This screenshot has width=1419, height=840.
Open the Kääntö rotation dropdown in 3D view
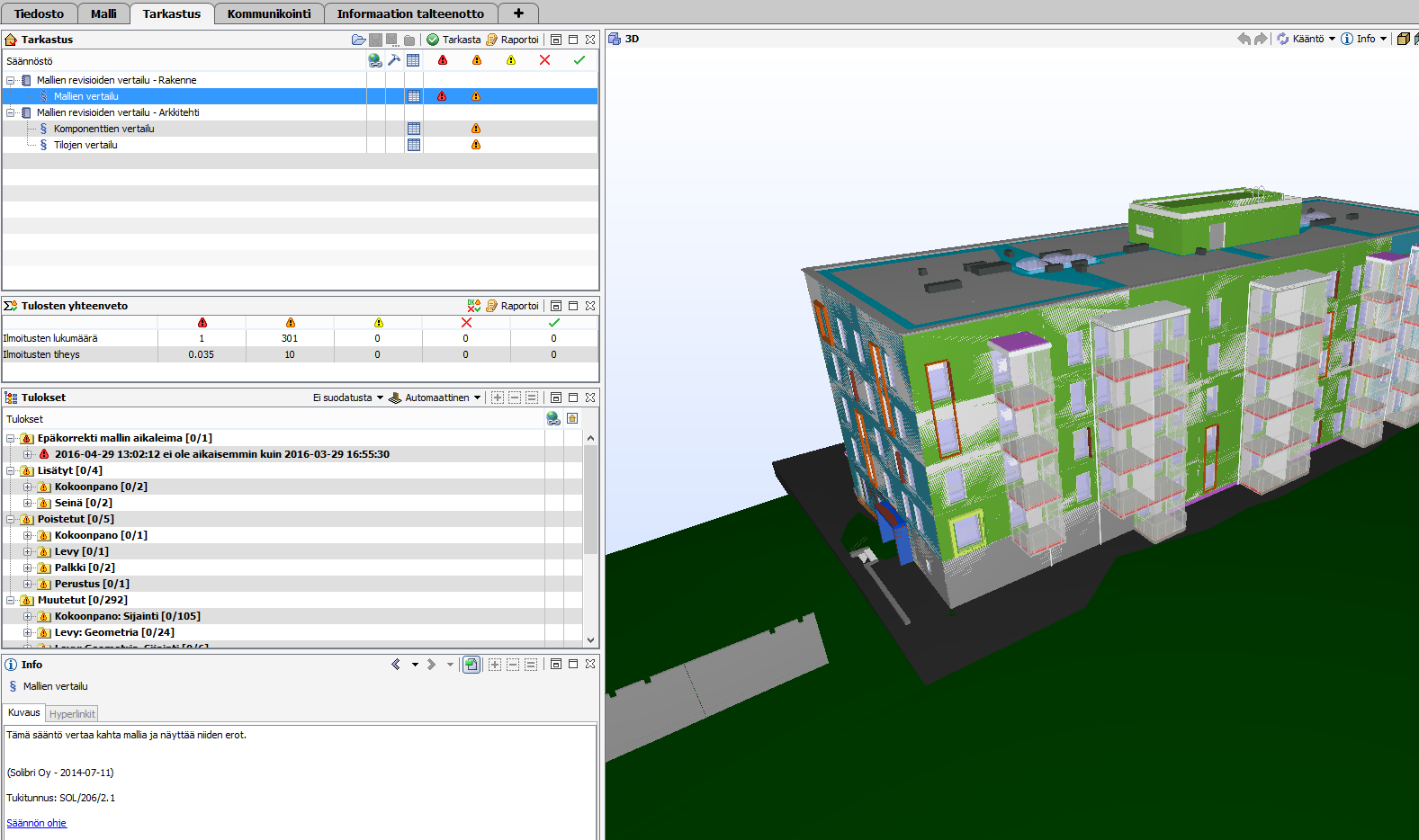(1306, 39)
